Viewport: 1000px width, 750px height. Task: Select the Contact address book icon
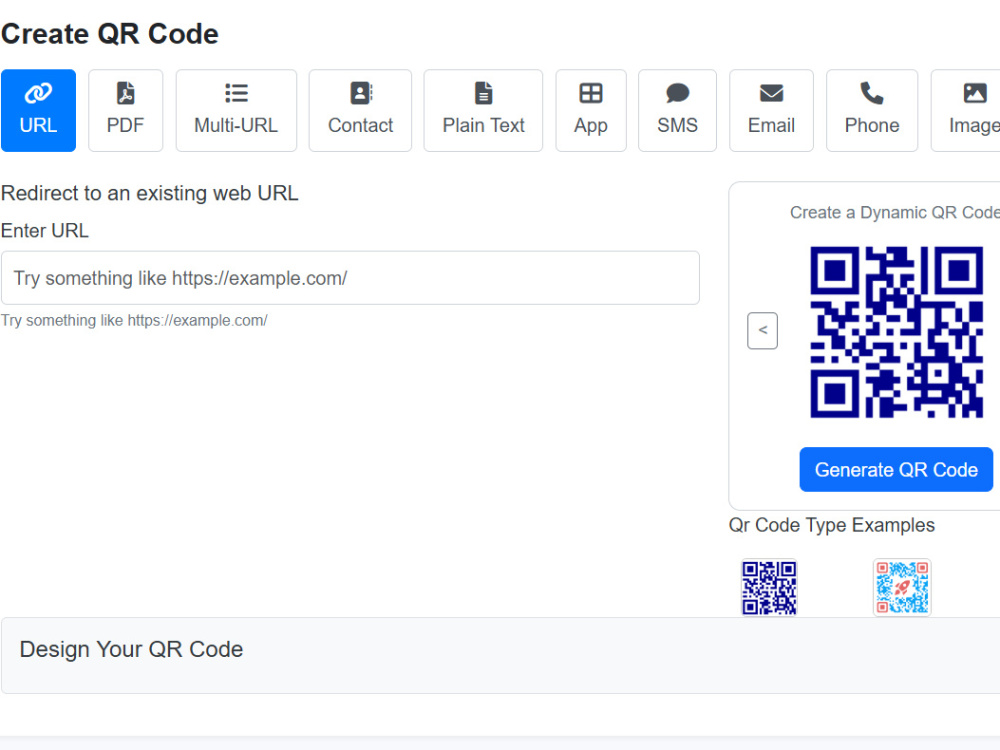click(x=361, y=93)
